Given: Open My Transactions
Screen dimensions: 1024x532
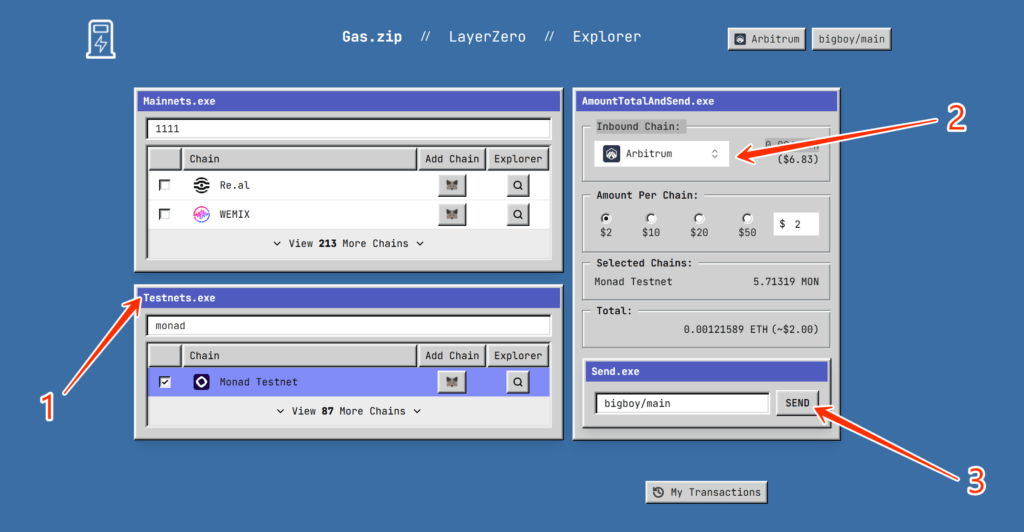Looking at the screenshot, I should [707, 492].
